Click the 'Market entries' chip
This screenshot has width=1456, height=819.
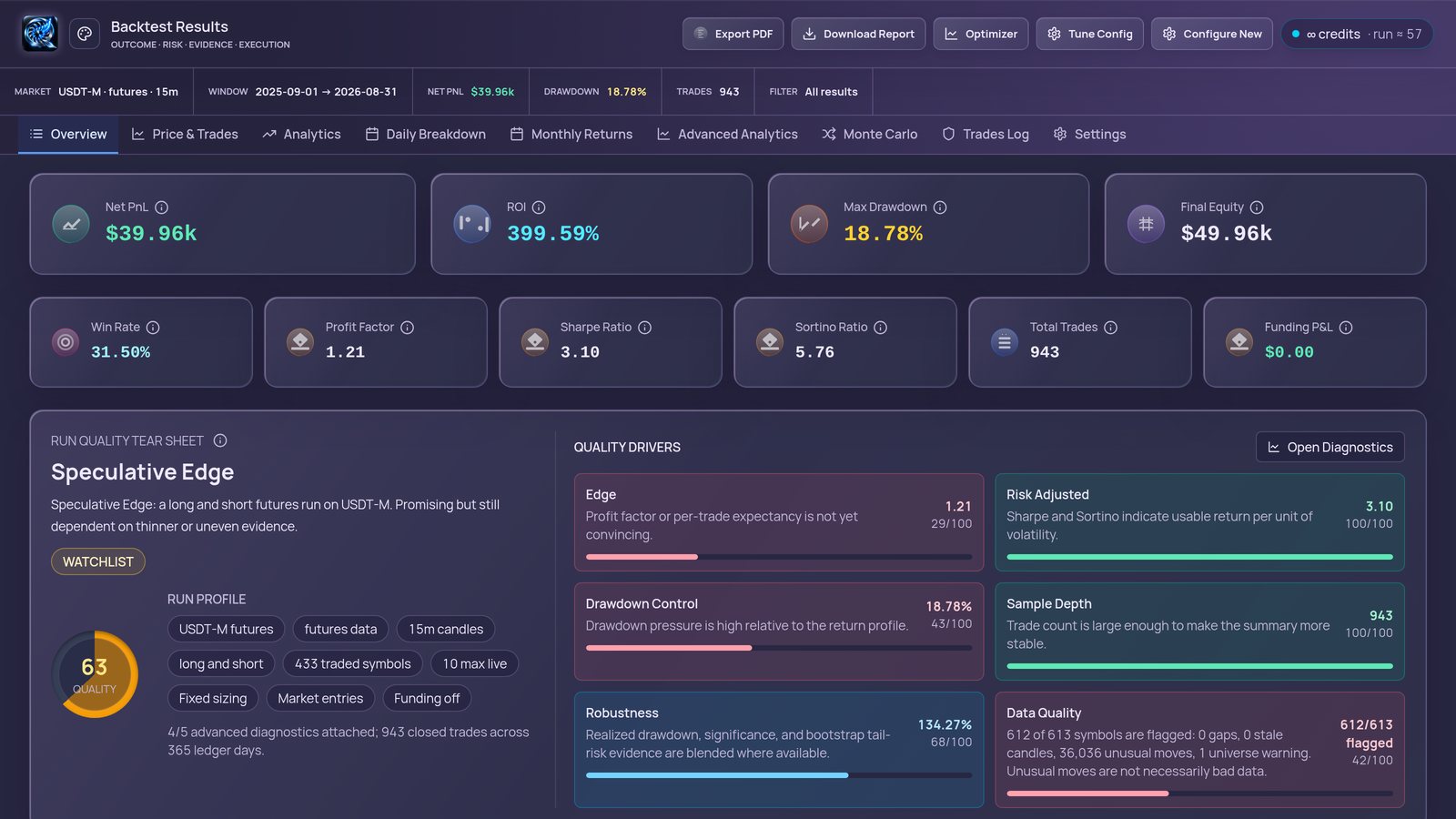[x=320, y=698]
